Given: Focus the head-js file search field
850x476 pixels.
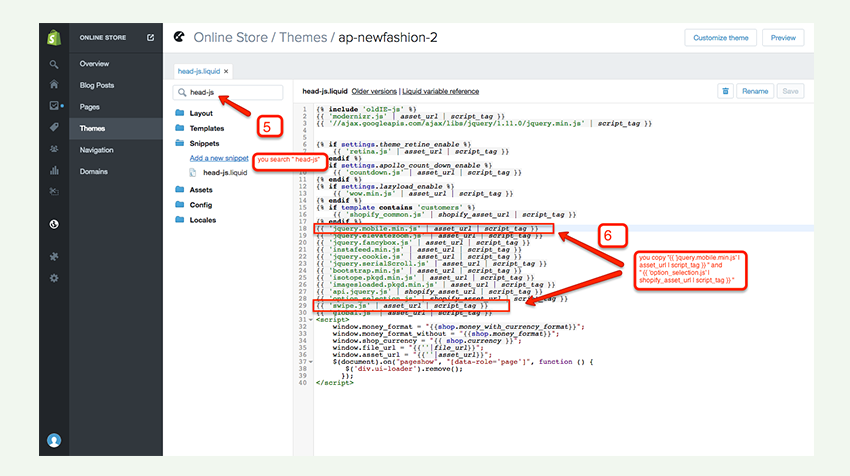Looking at the screenshot, I should 228,92.
